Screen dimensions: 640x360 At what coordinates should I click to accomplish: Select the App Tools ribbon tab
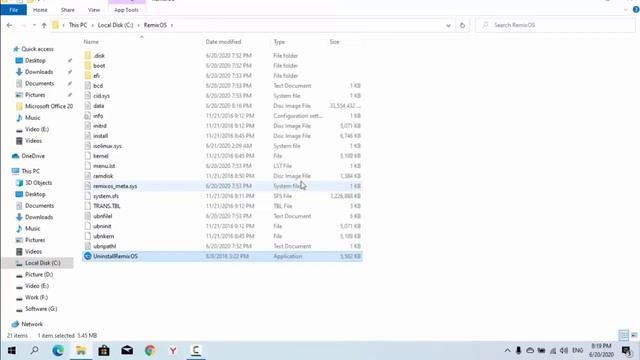point(126,10)
